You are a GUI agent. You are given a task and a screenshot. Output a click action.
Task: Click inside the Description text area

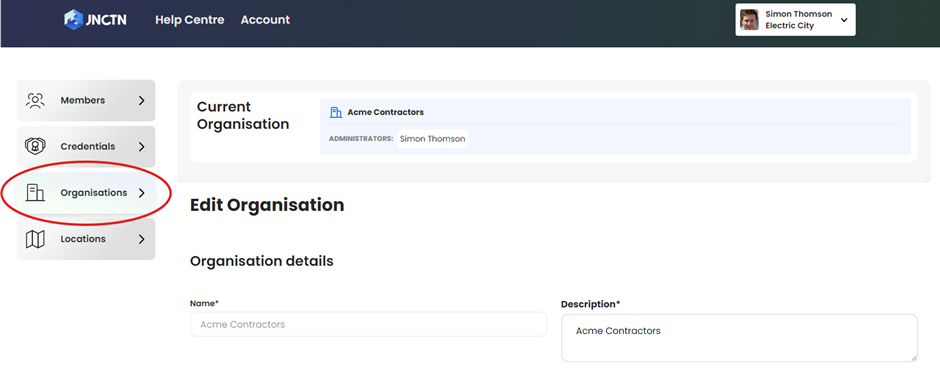(739, 338)
